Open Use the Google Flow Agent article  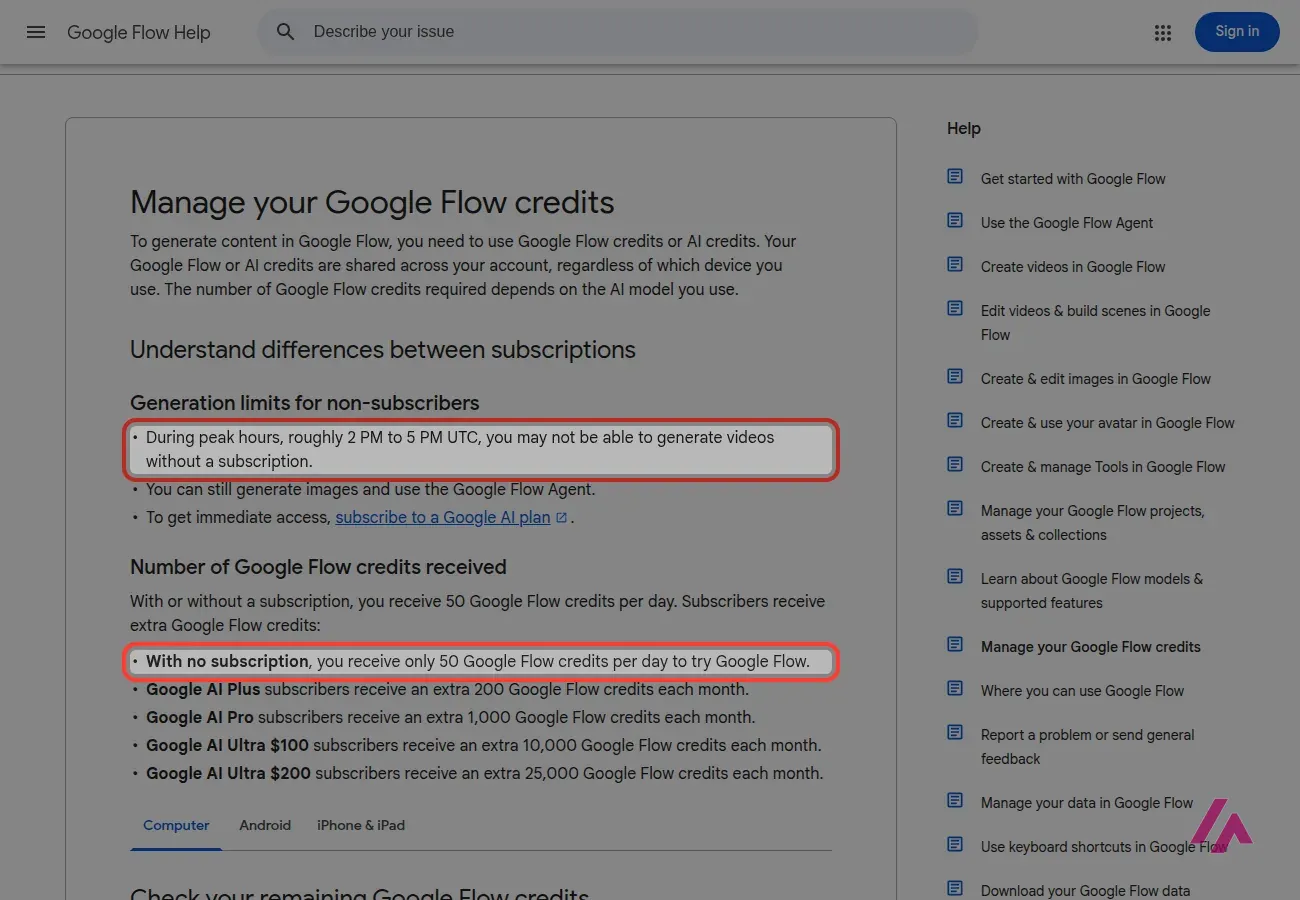point(1067,223)
